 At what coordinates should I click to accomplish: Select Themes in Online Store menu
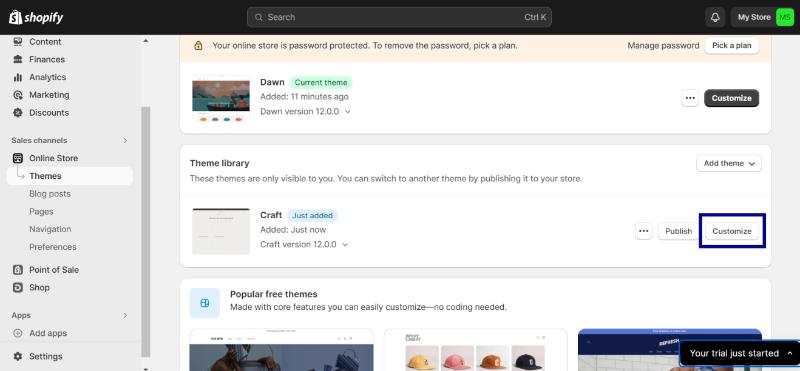coord(69,176)
